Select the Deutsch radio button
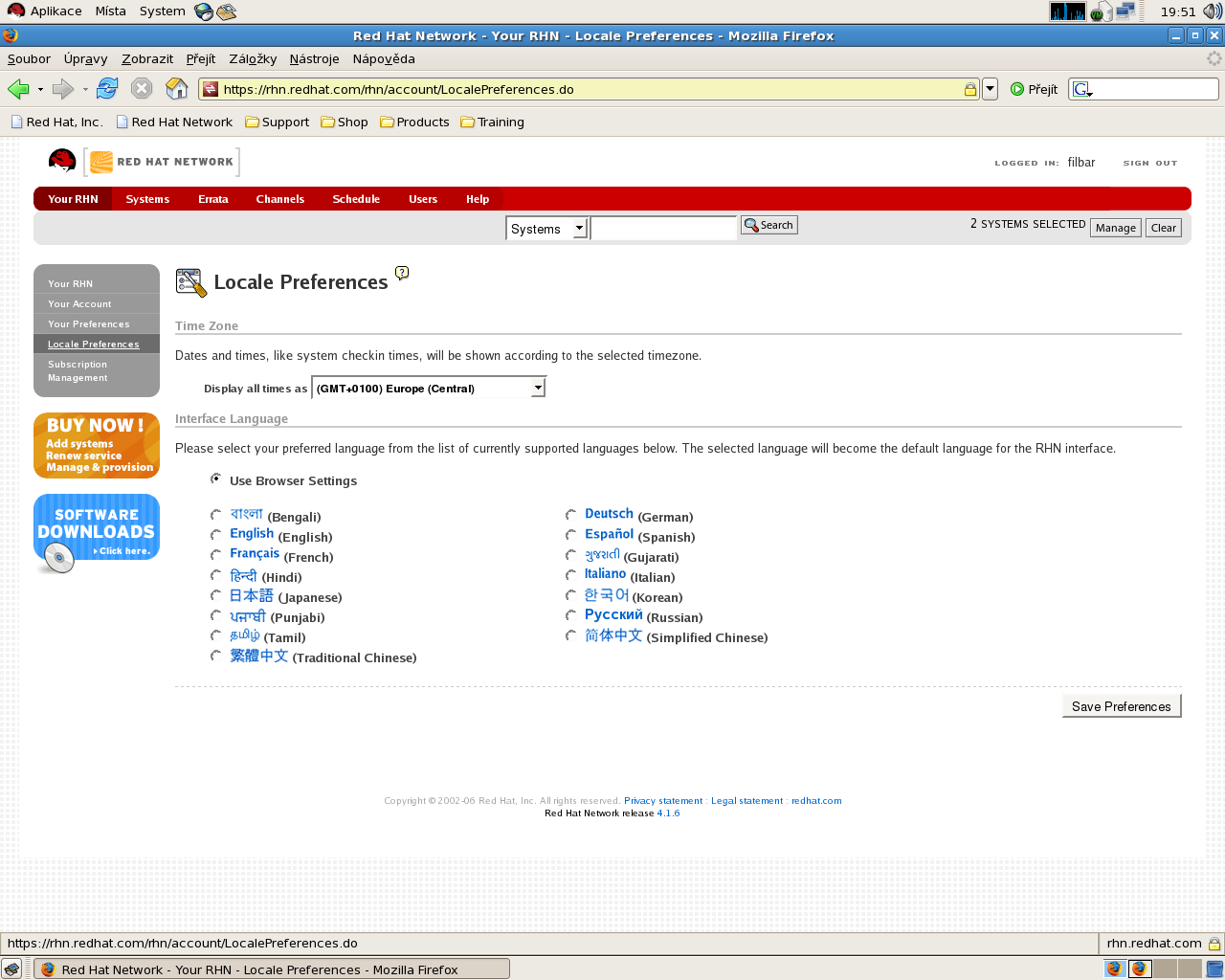 click(571, 515)
